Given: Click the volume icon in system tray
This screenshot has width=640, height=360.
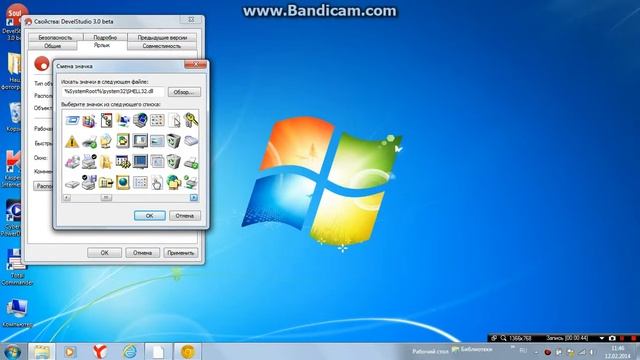Looking at the screenshot, I should (x=592, y=352).
